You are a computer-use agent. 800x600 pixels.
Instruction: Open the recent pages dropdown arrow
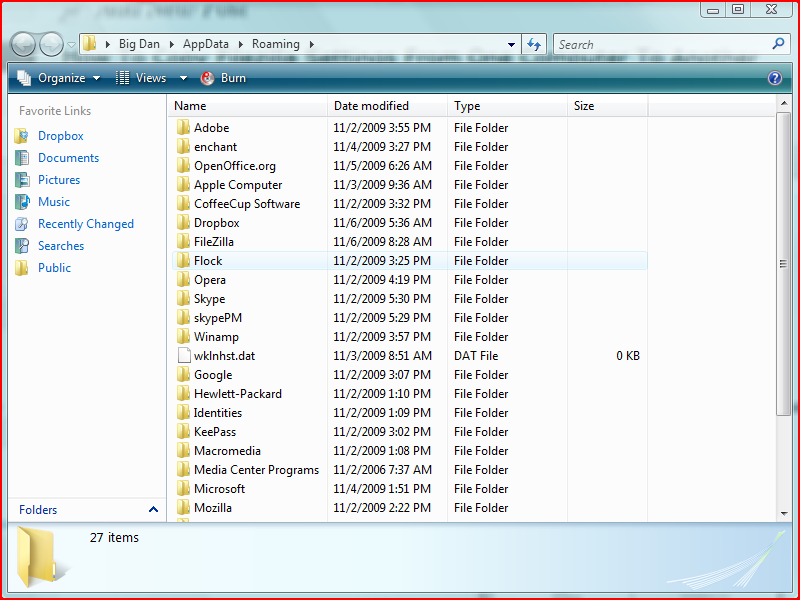pos(71,45)
